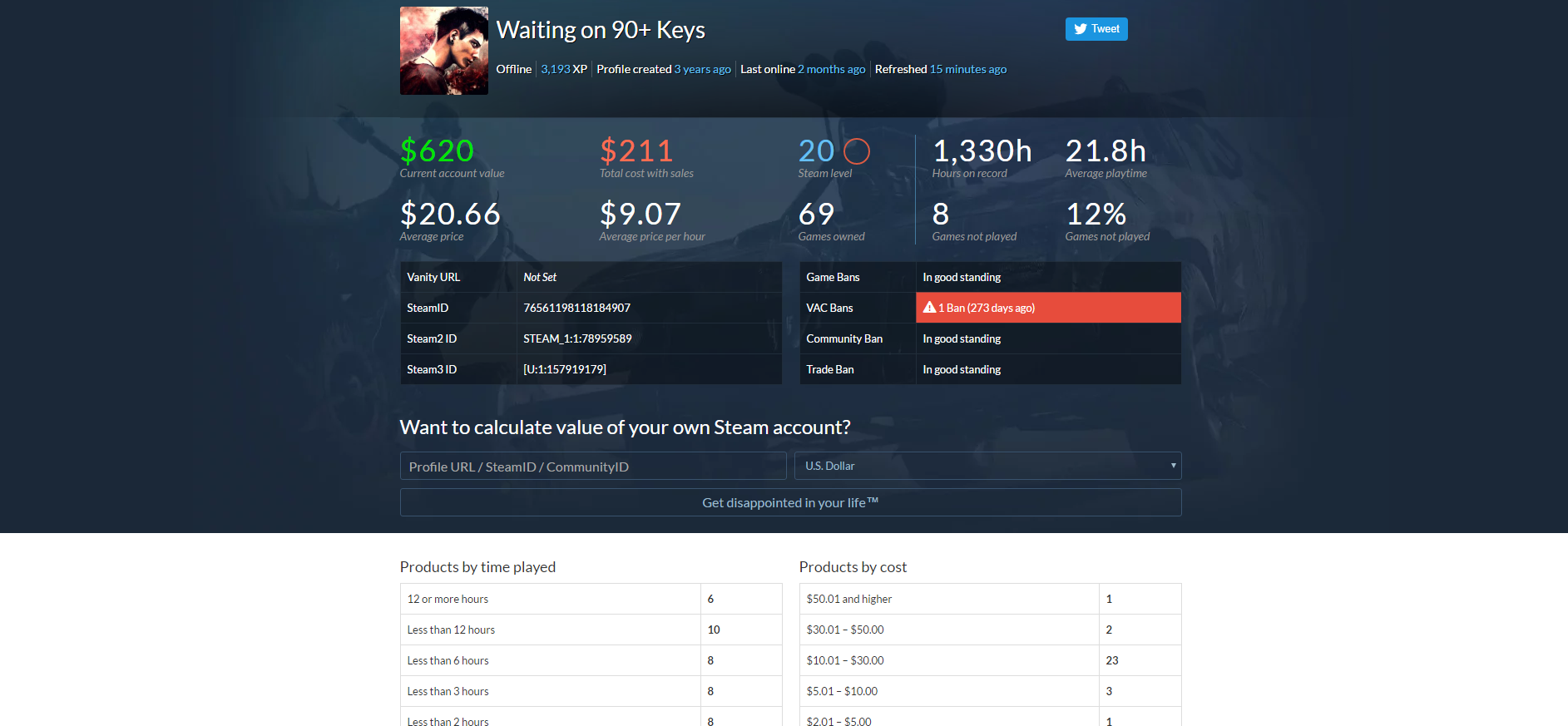This screenshot has height=726, width=1568.
Task: Open the U.S. Dollar currency dropdown
Action: tap(988, 466)
